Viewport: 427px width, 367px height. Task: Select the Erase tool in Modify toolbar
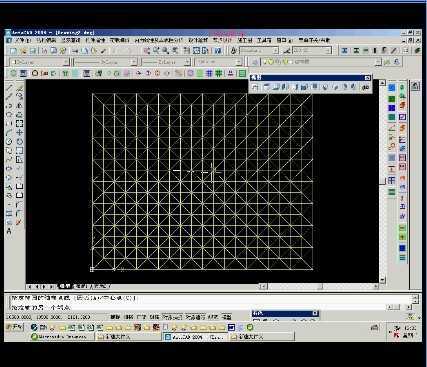20,88
